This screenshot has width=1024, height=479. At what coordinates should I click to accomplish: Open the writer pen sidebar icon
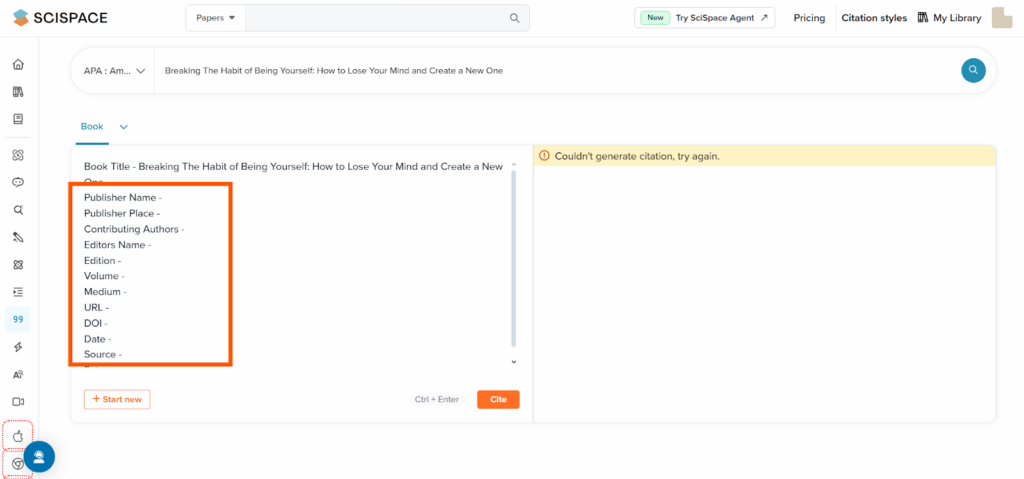[18, 237]
